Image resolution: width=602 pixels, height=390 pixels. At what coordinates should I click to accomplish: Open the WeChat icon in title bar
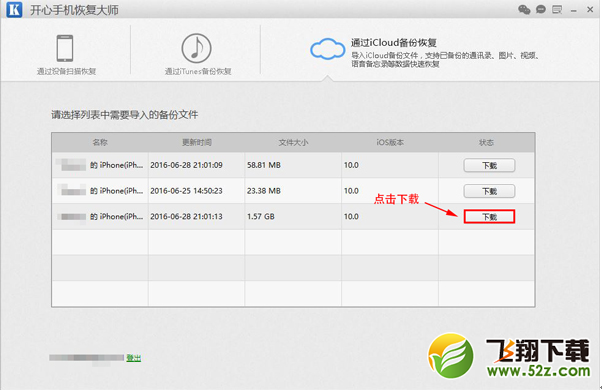524,10
